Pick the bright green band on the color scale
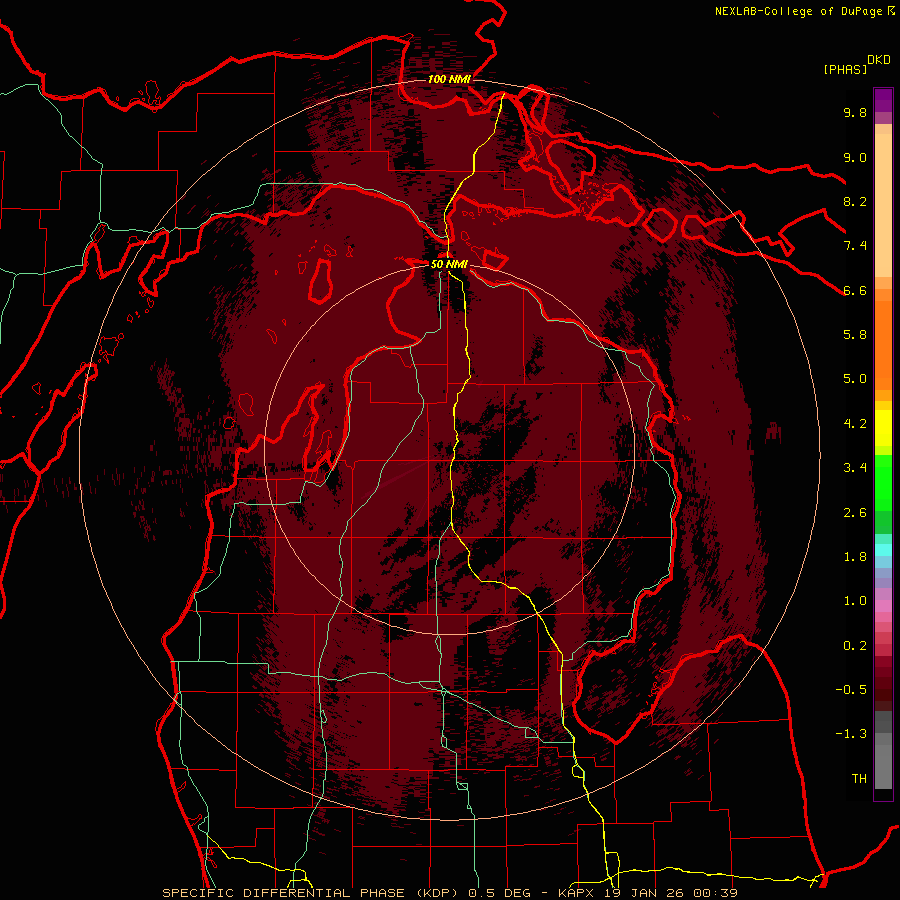The height and width of the screenshot is (900, 900). pos(883,482)
